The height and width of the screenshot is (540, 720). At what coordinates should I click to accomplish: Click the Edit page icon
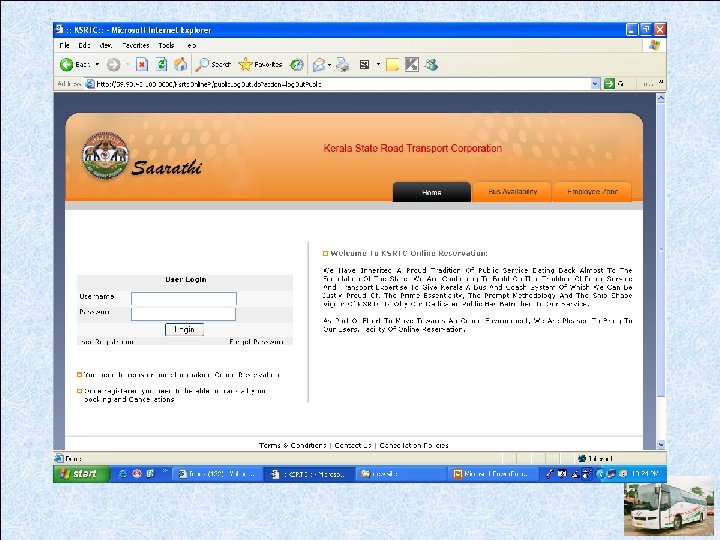[365, 65]
